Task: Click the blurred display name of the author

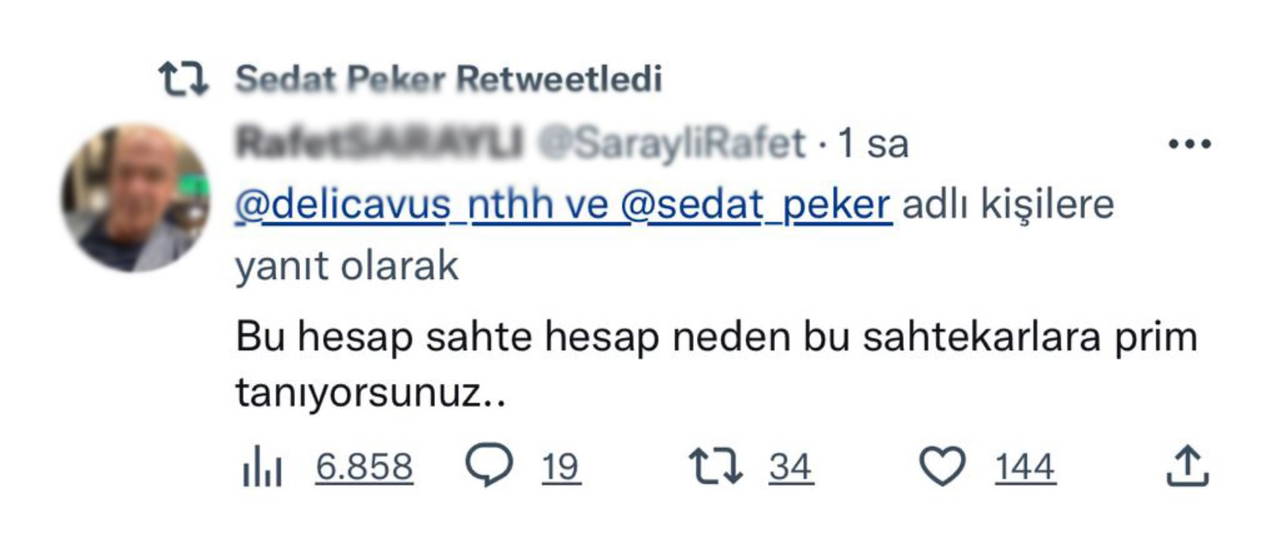Action: point(380,144)
